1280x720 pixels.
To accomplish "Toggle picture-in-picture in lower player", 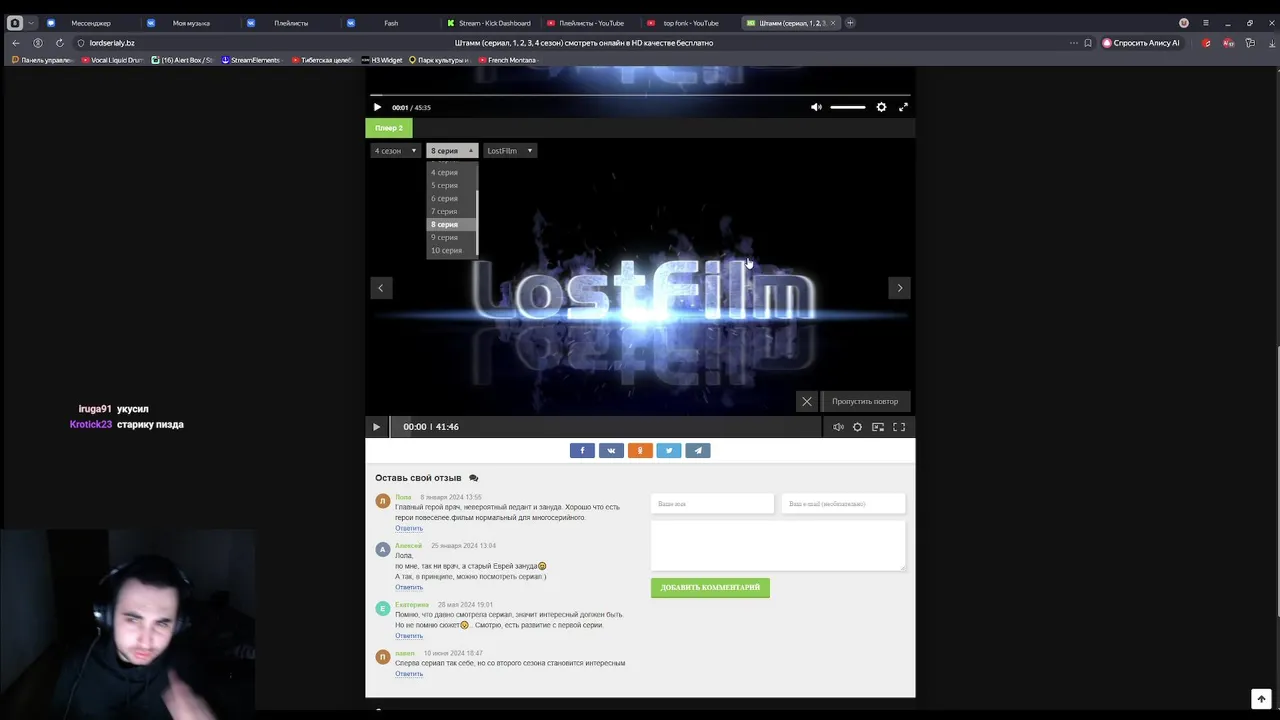I will click(878, 427).
